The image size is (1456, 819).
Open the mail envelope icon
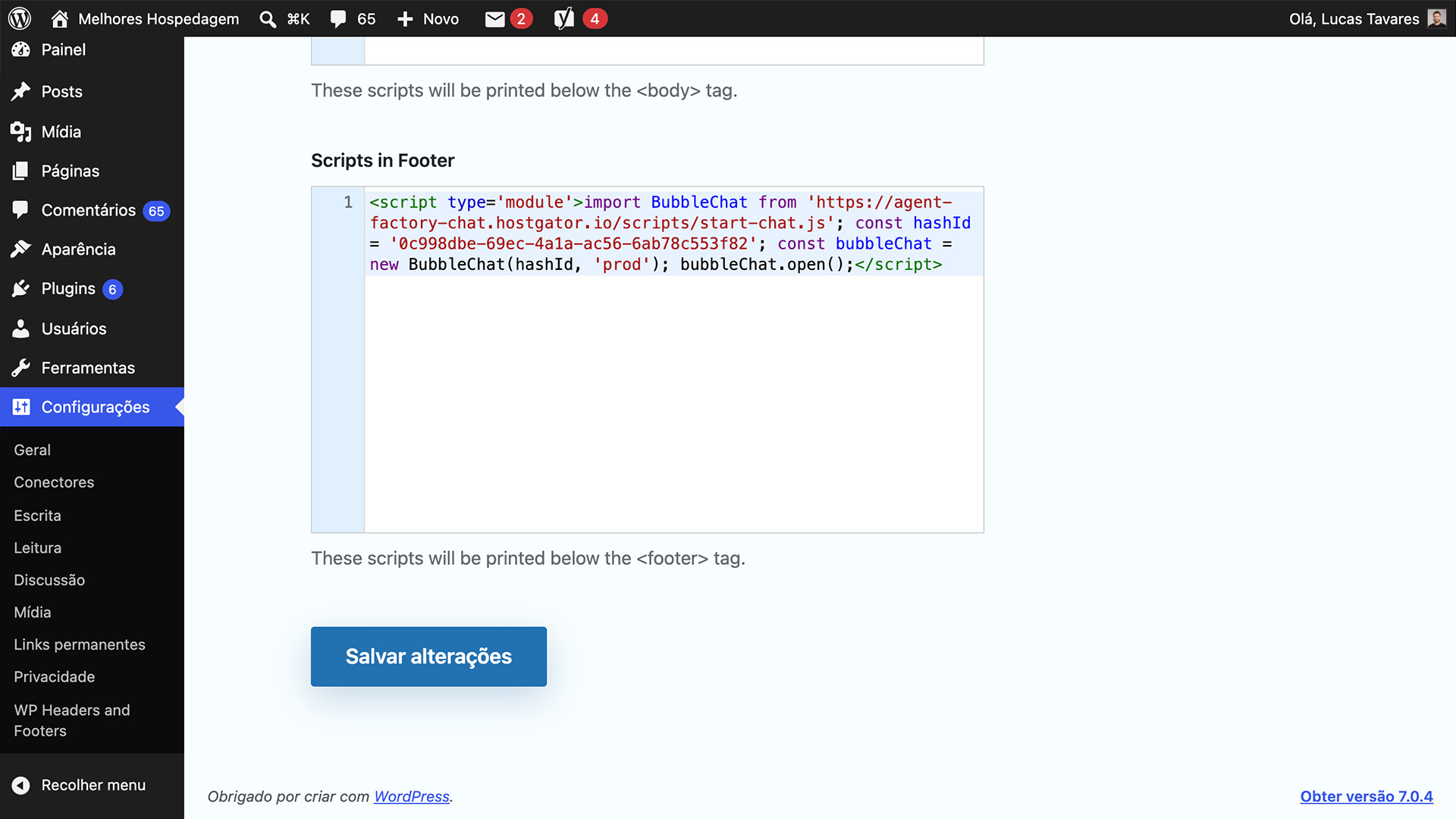point(494,19)
